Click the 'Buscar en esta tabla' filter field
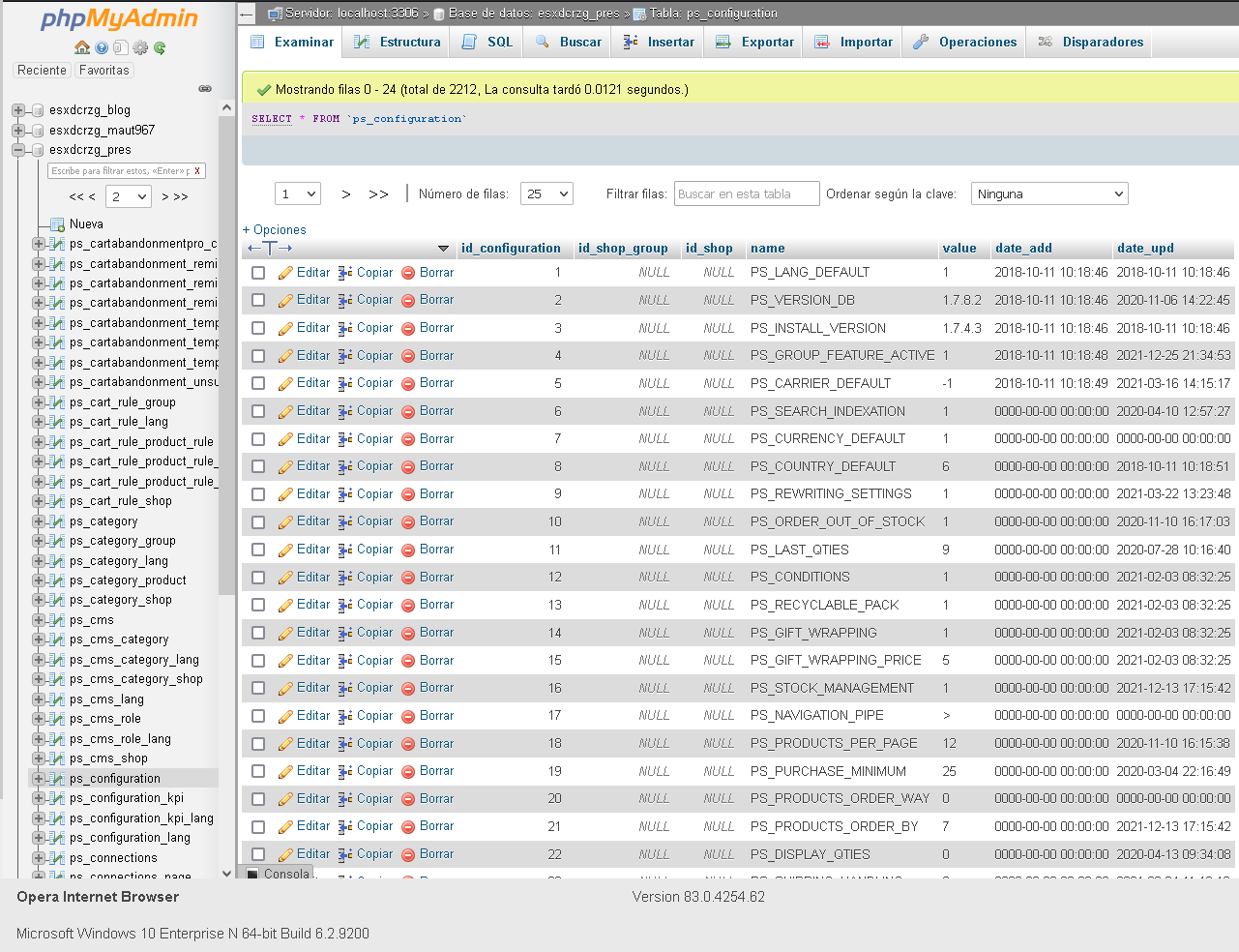1239x952 pixels. point(746,194)
